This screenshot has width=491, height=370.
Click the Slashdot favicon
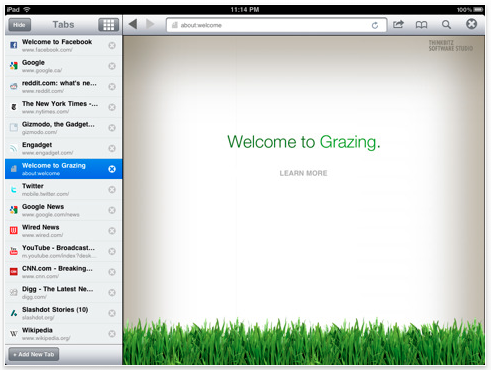point(14,313)
